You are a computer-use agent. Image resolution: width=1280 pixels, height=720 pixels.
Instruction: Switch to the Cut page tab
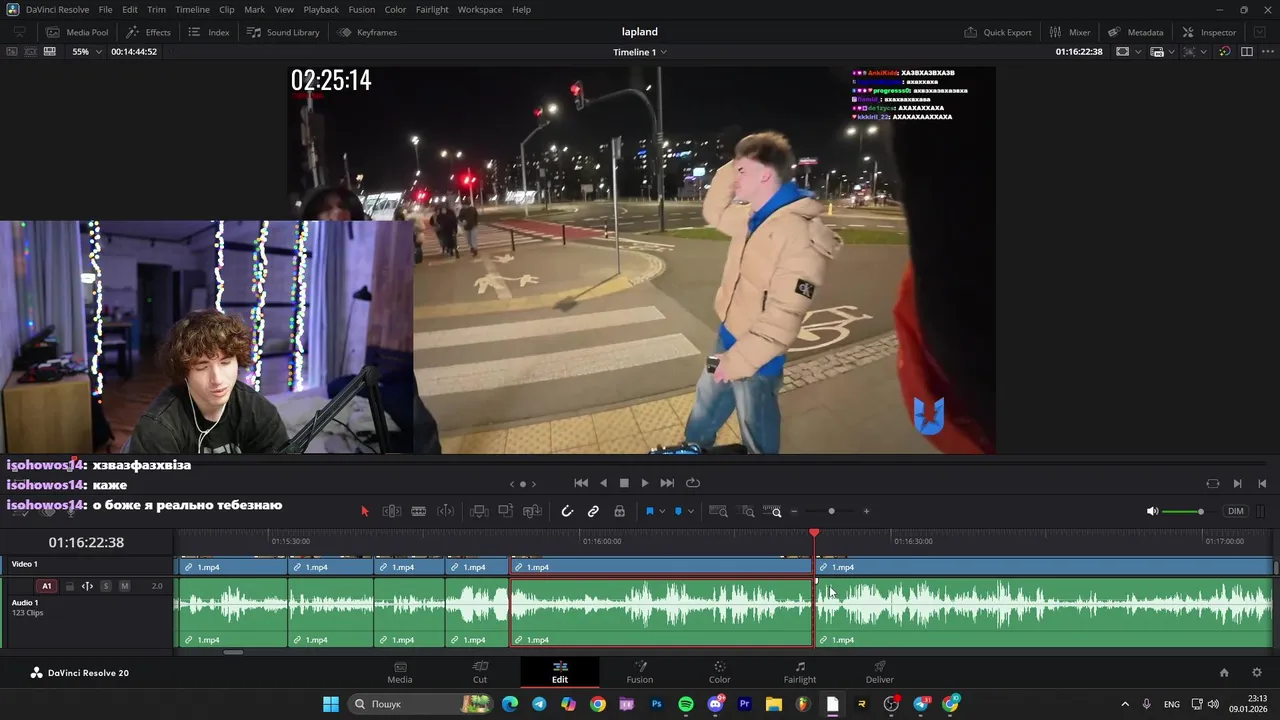(480, 672)
